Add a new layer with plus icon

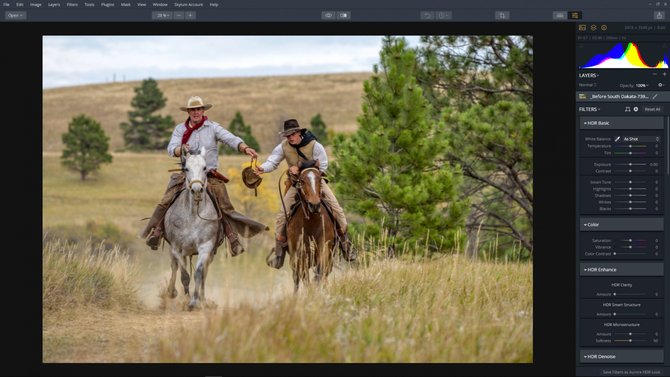coord(664,74)
